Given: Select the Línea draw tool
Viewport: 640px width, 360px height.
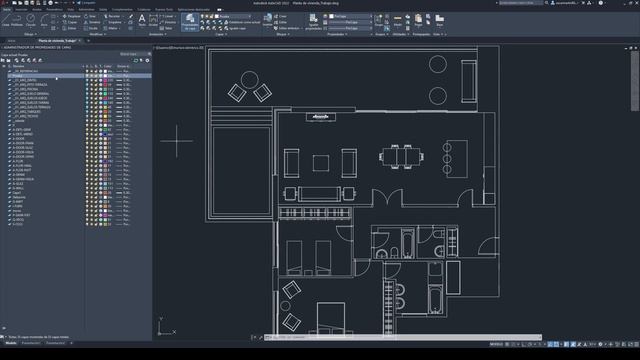Looking at the screenshot, I should click(x=6, y=20).
